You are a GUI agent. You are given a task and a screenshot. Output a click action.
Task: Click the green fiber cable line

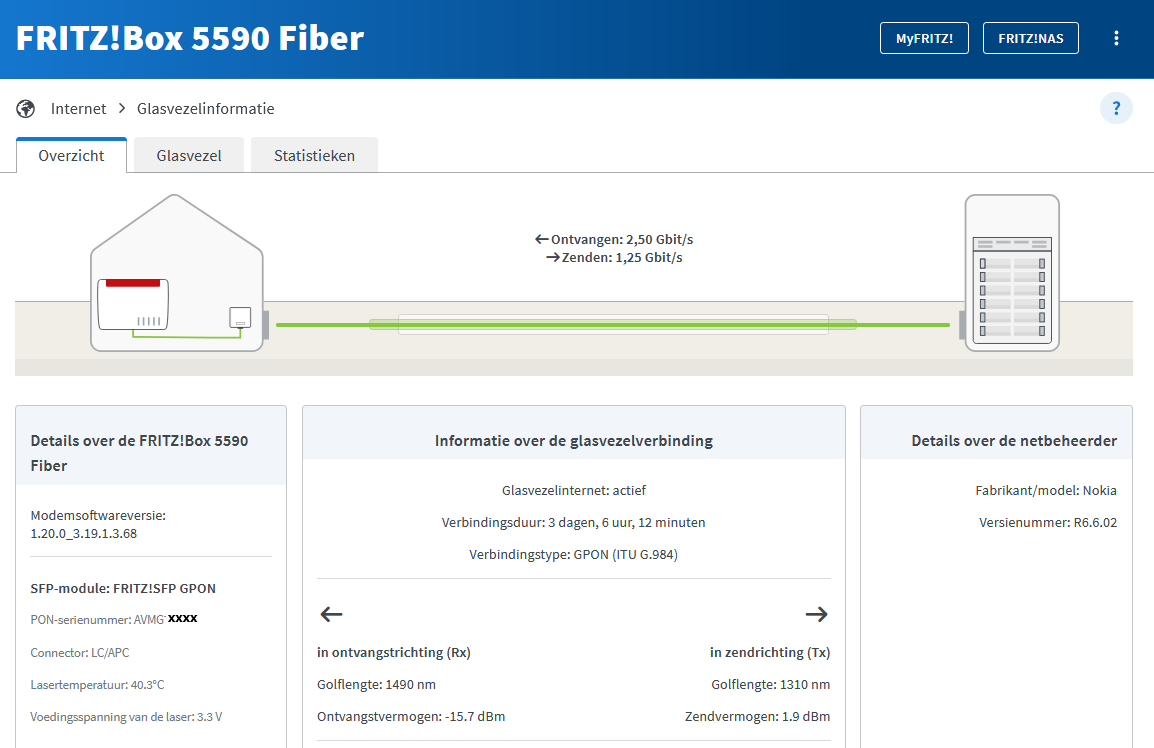click(612, 324)
